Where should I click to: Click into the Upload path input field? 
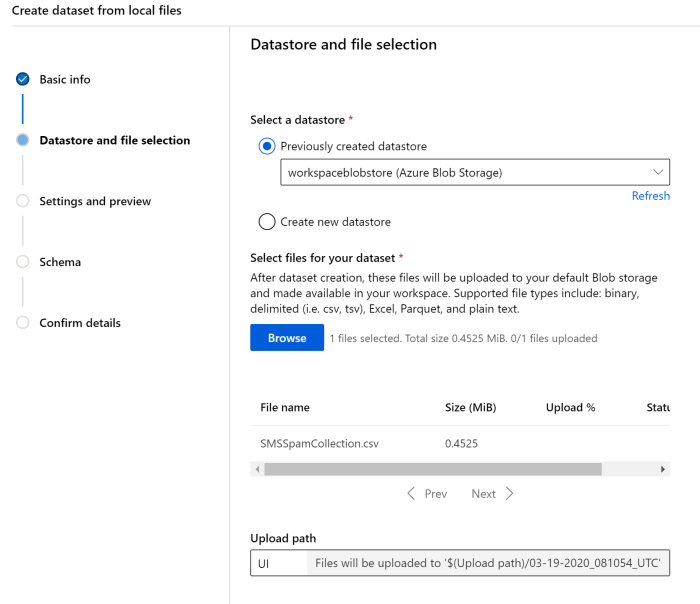click(277, 564)
